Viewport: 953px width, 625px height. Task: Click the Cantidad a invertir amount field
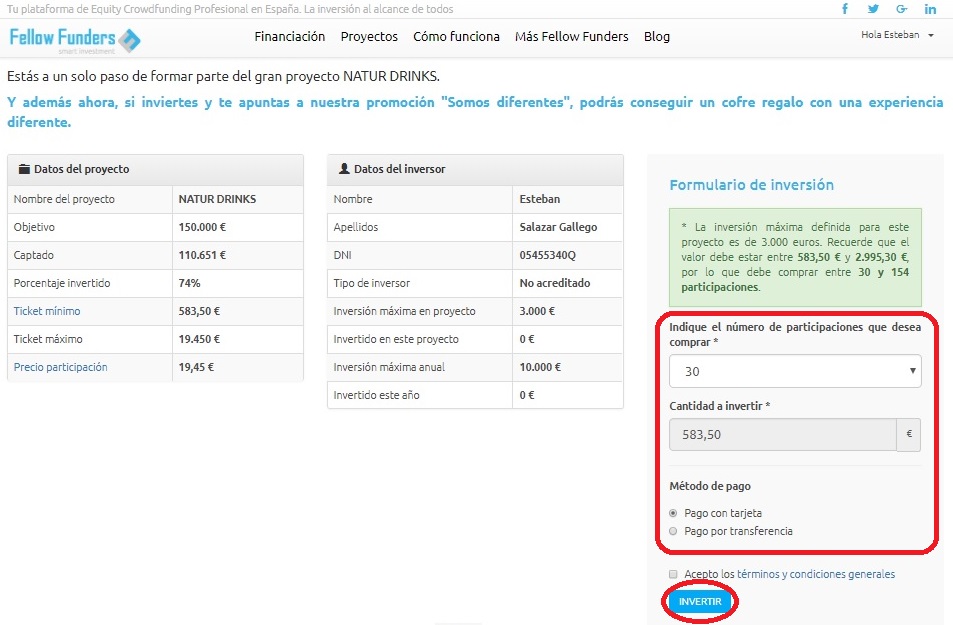[783, 435]
